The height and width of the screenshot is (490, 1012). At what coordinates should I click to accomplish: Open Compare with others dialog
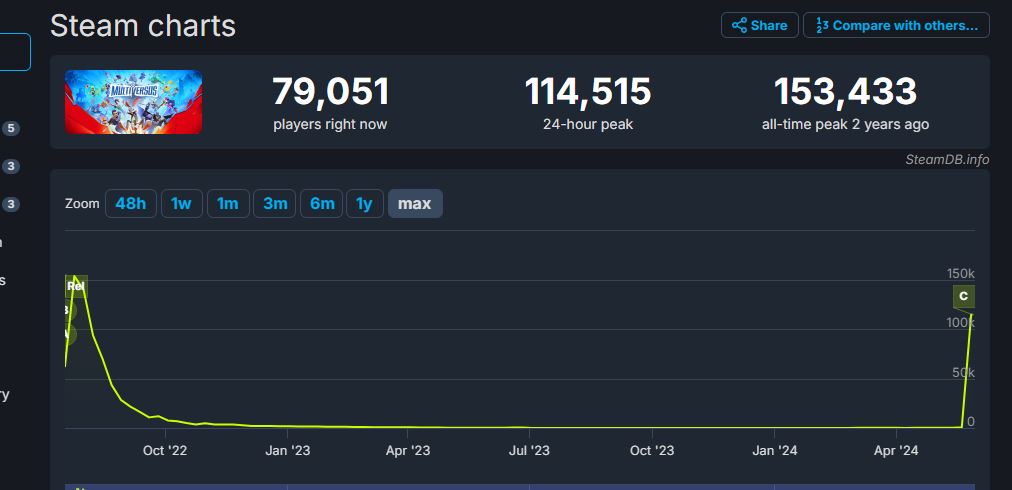click(896, 25)
